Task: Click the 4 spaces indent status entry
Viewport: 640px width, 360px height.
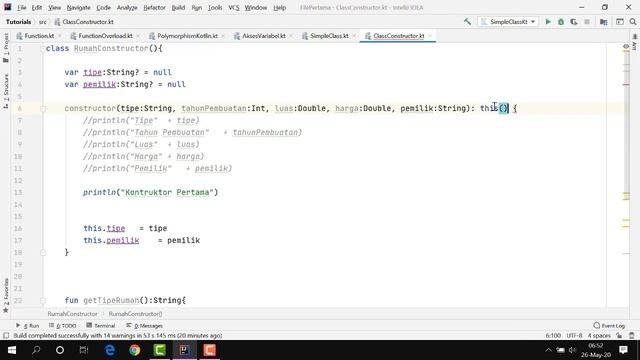Action: coord(599,336)
